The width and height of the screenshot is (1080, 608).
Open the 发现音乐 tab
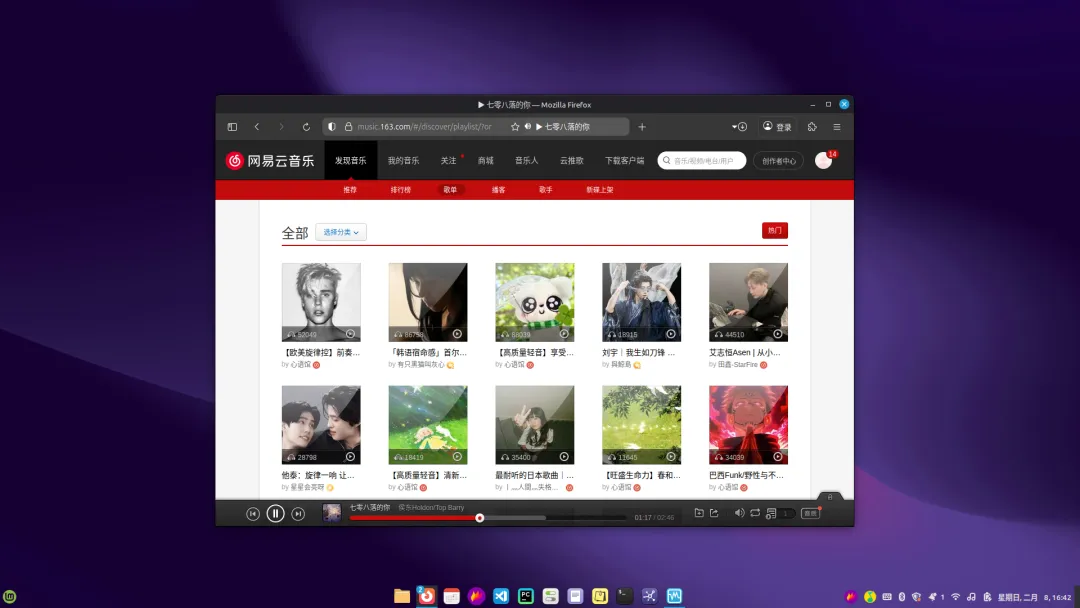[351, 160]
